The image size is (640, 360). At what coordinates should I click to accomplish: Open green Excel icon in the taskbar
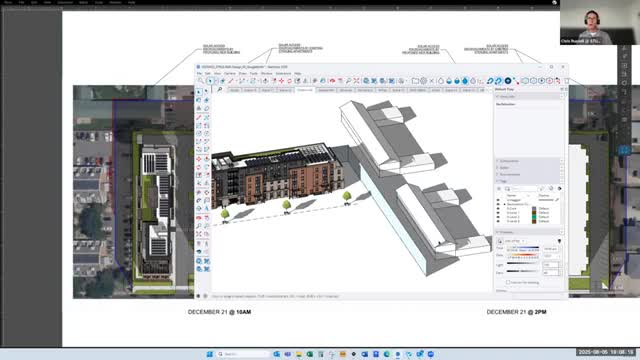point(310,354)
